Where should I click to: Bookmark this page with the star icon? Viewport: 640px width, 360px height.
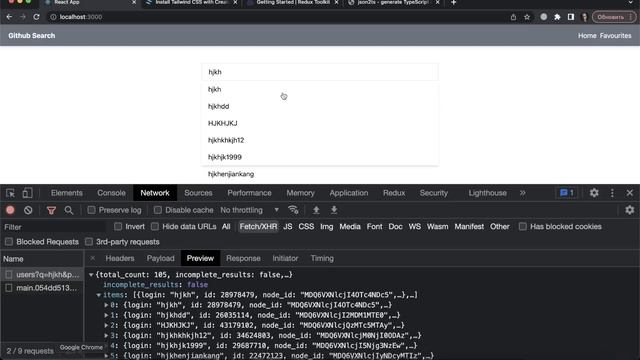527,17
